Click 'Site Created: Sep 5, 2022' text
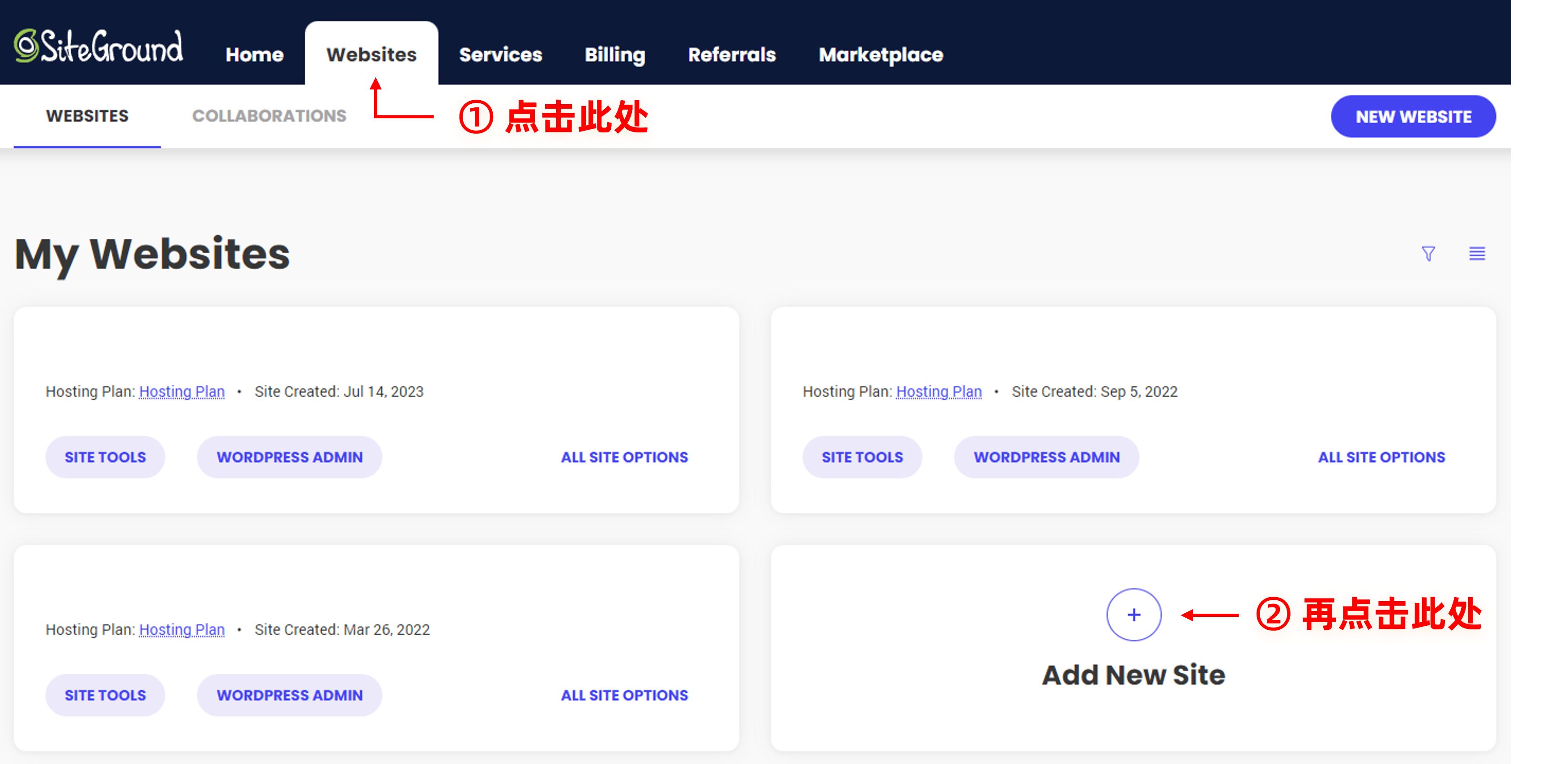The width and height of the screenshot is (1568, 764). (x=1095, y=391)
